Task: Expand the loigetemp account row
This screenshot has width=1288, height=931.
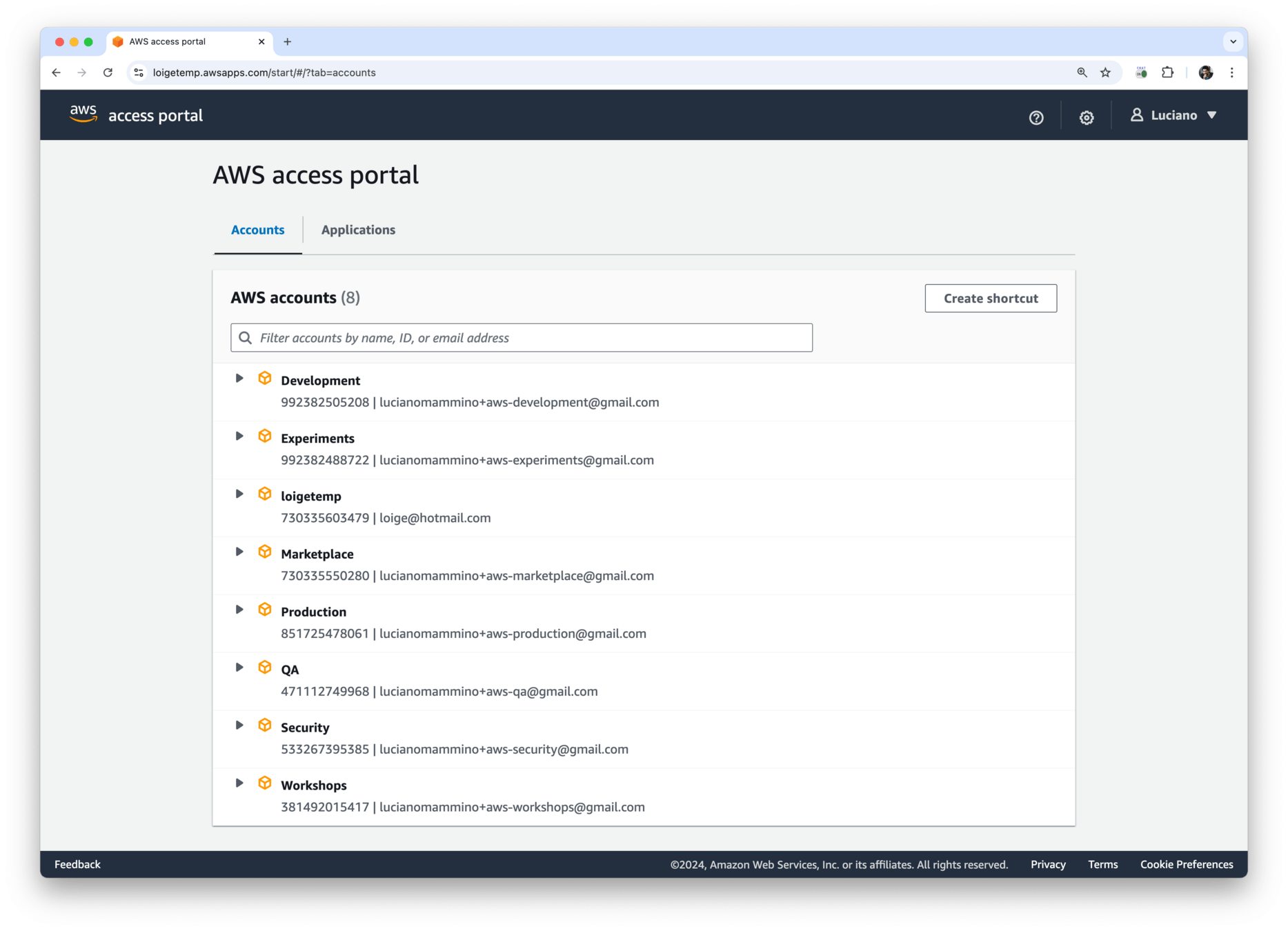Action: coord(239,494)
